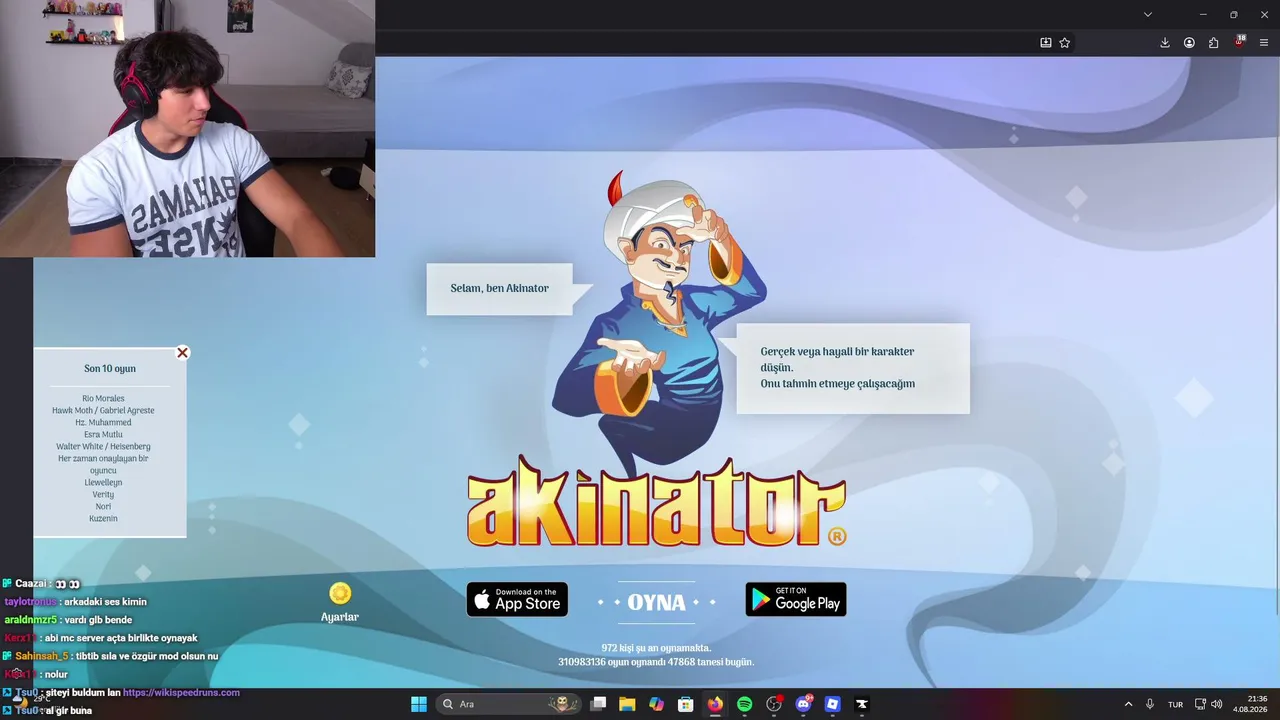Expand the list all tabs chevron
The width and height of the screenshot is (1280, 720).
coord(1148,14)
